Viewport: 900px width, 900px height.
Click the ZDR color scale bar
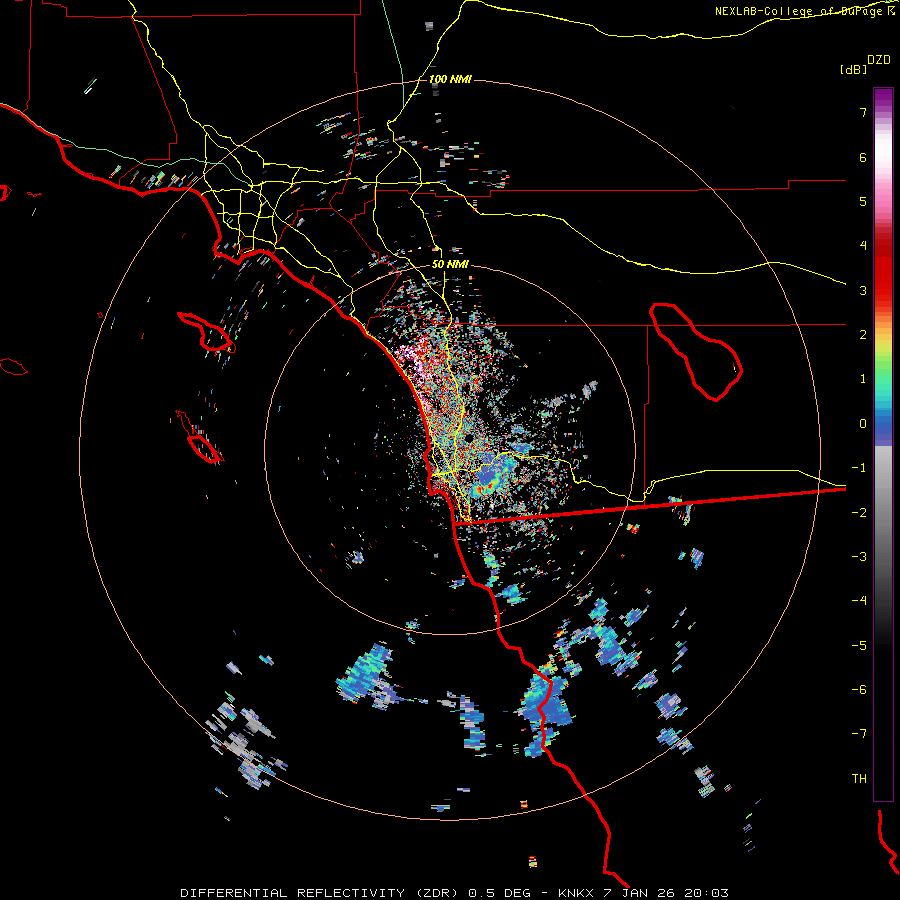883,444
